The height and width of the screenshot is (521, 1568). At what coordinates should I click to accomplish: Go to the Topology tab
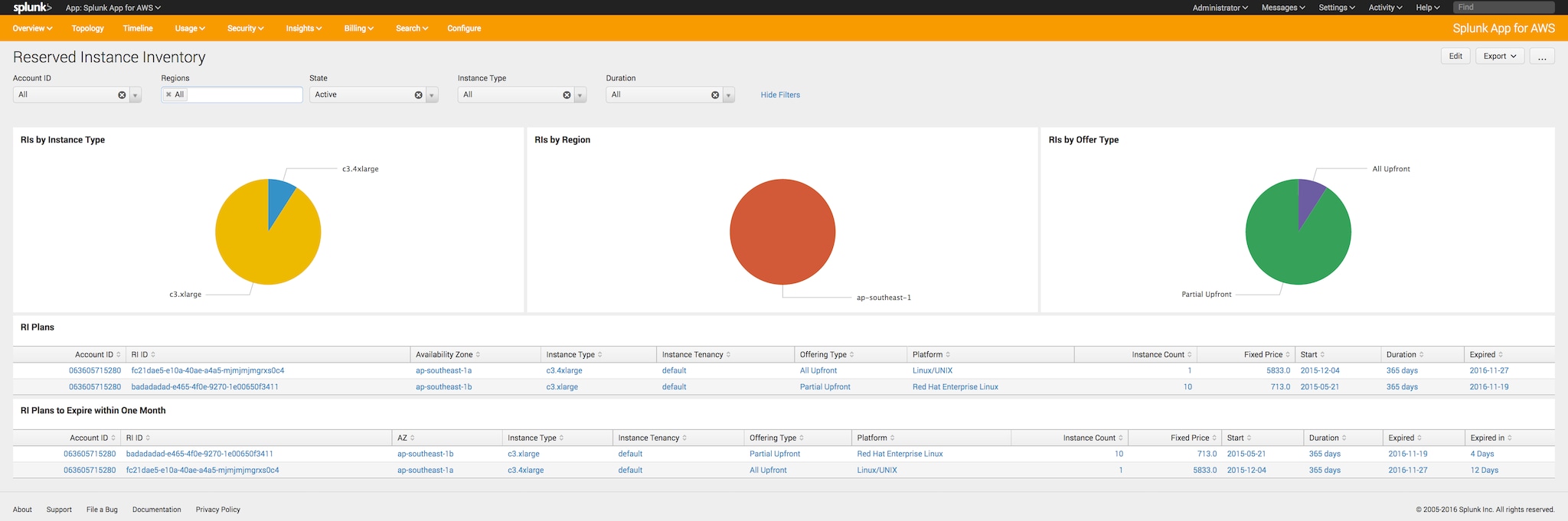tap(87, 28)
